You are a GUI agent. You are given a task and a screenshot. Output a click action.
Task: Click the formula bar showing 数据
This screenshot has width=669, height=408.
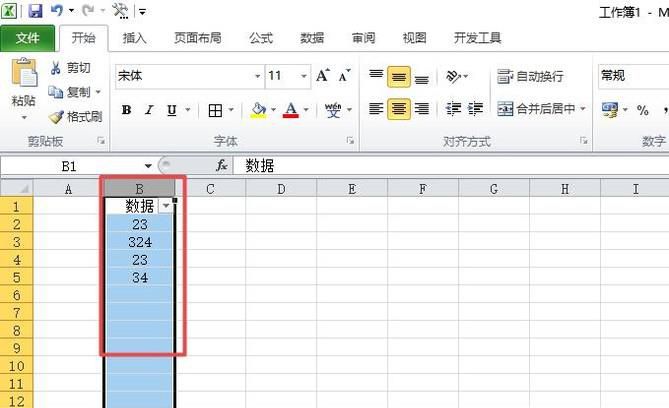coord(451,166)
